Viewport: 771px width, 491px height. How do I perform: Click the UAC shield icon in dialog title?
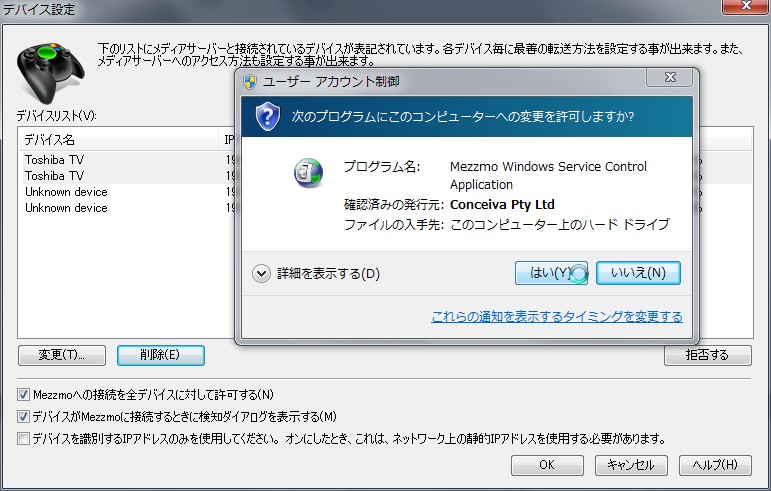[x=250, y=82]
